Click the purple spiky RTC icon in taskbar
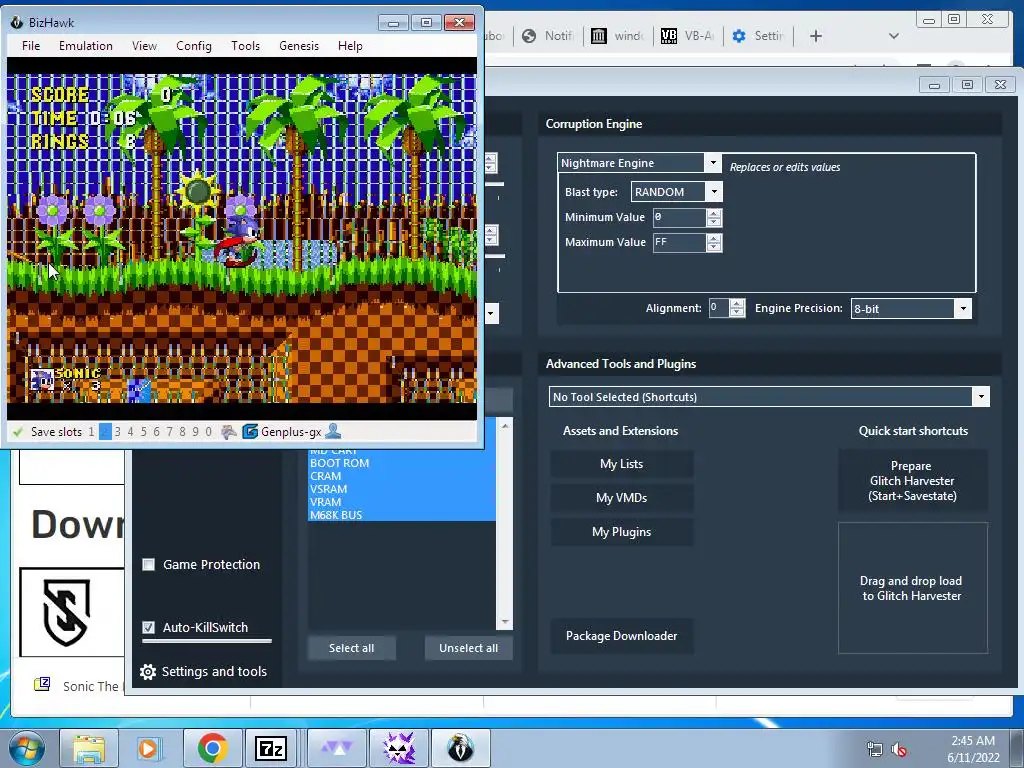Image resolution: width=1024 pixels, height=768 pixels. pyautogui.click(x=398, y=748)
